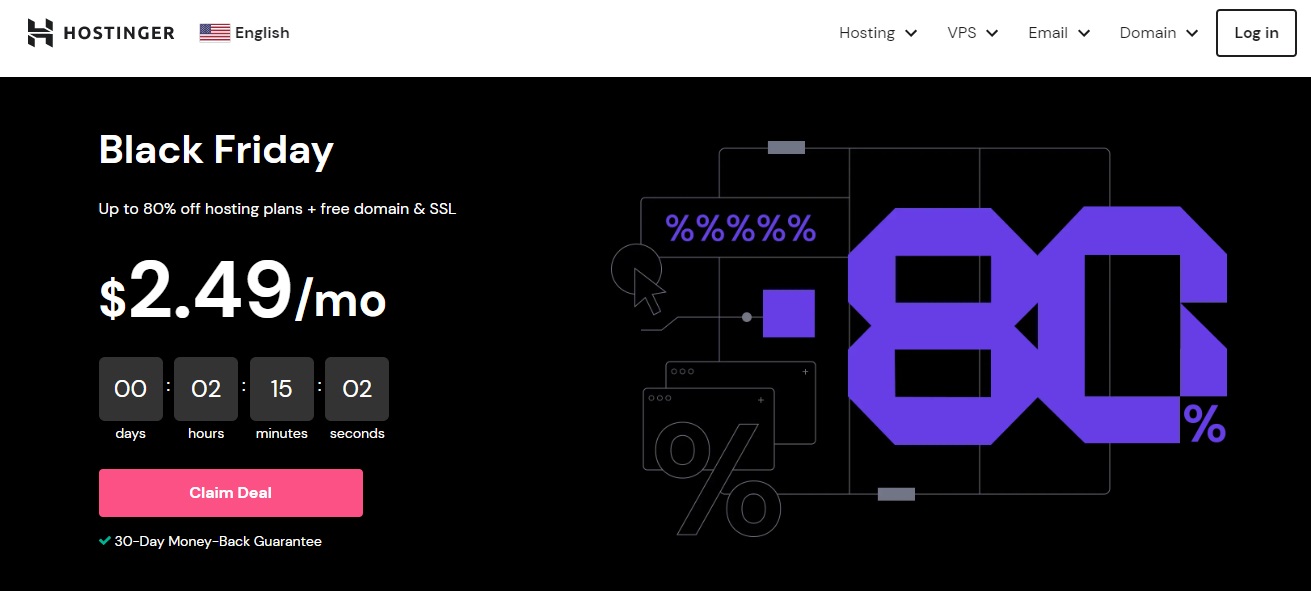Expand the VPS dropdown chevron

tap(992, 33)
